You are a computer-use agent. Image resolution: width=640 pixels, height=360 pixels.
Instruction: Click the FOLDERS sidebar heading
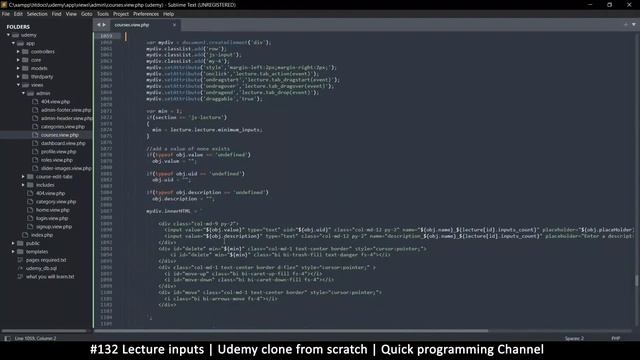click(18, 27)
